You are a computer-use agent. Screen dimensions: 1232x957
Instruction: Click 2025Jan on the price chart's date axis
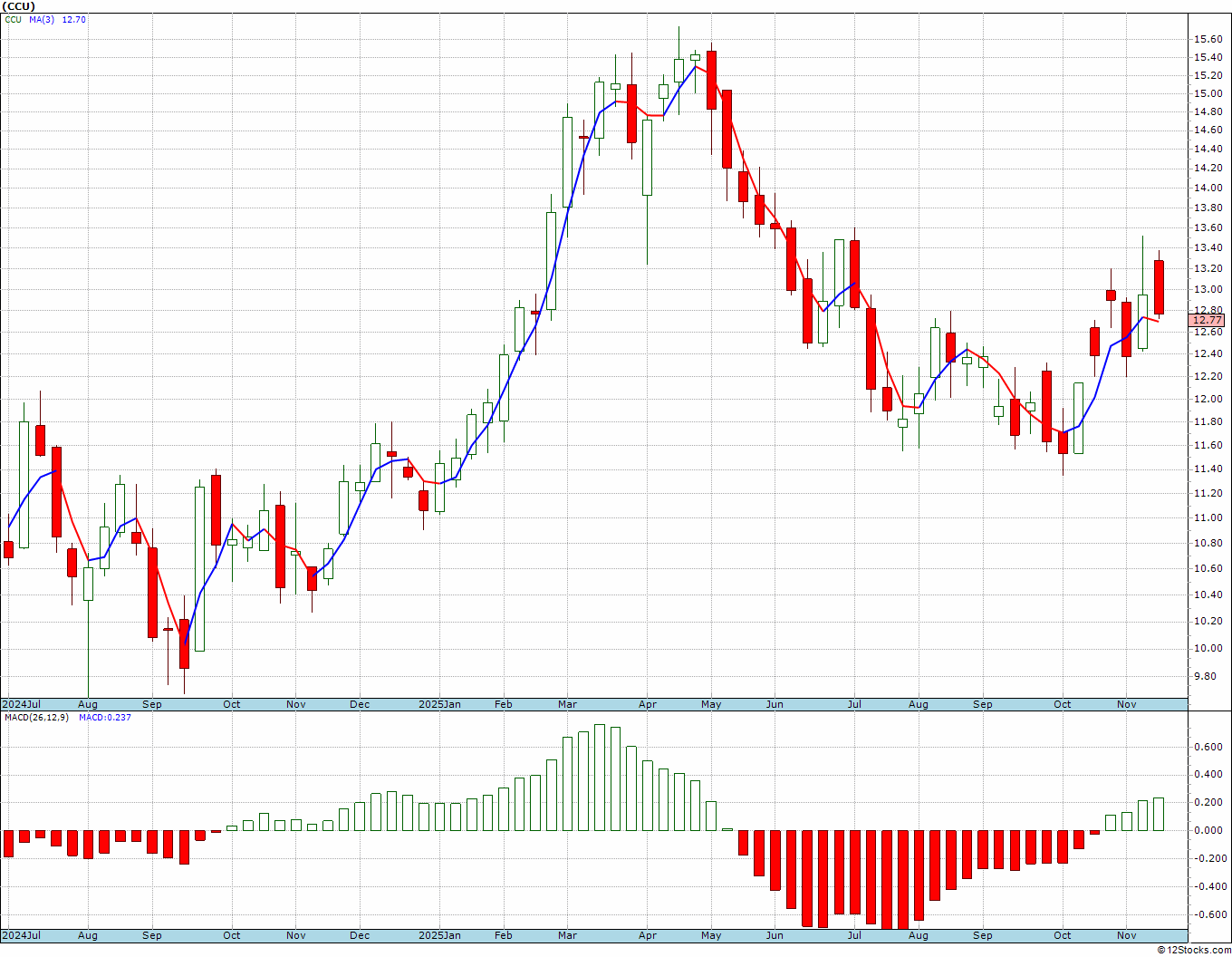439,704
